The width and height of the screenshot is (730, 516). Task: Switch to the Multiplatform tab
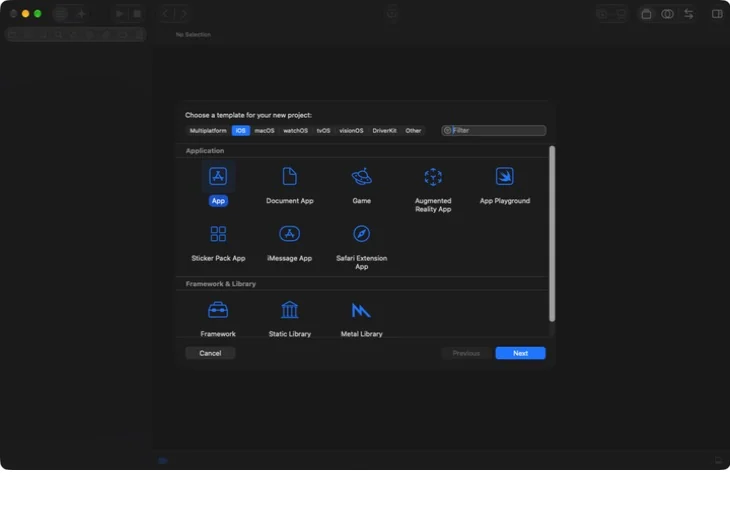point(208,130)
